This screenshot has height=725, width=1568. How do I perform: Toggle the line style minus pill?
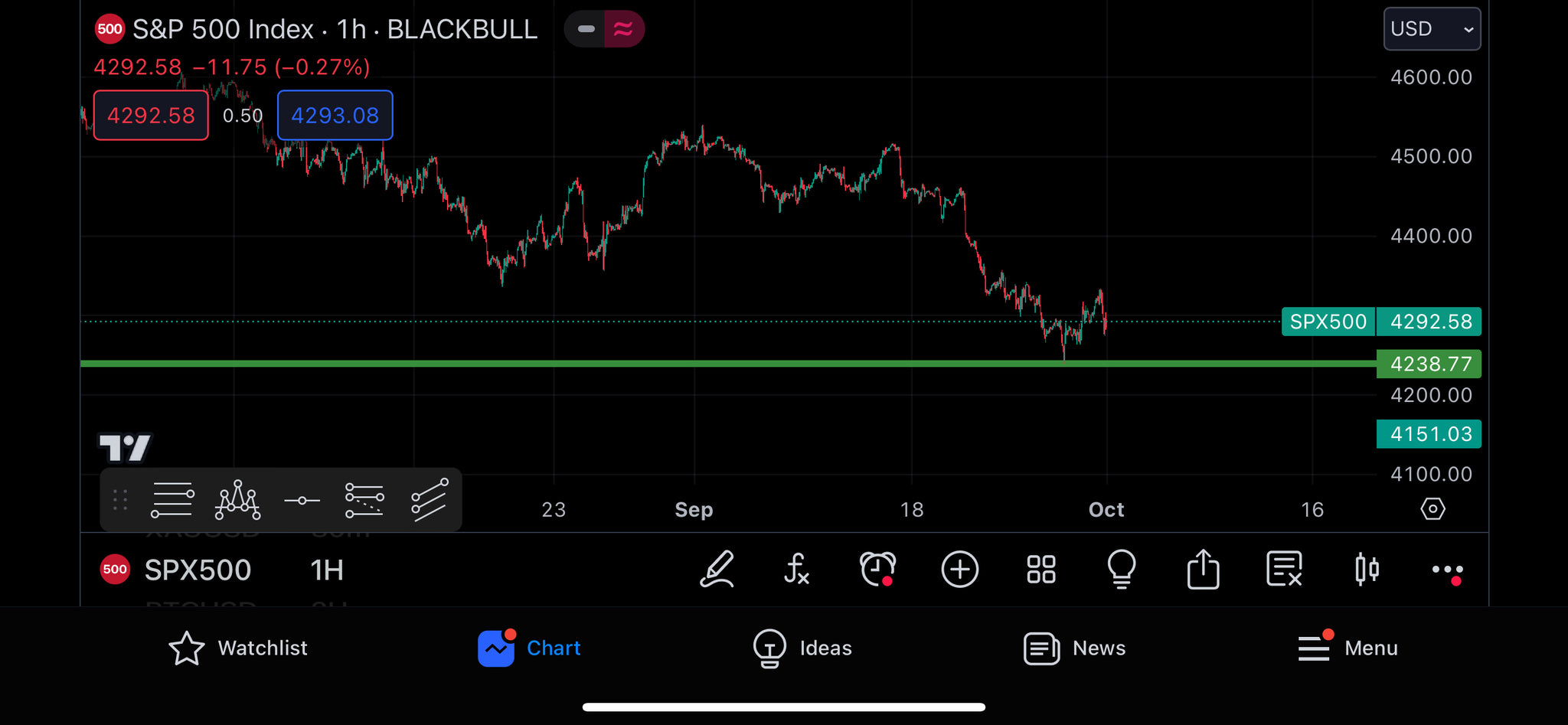[586, 29]
